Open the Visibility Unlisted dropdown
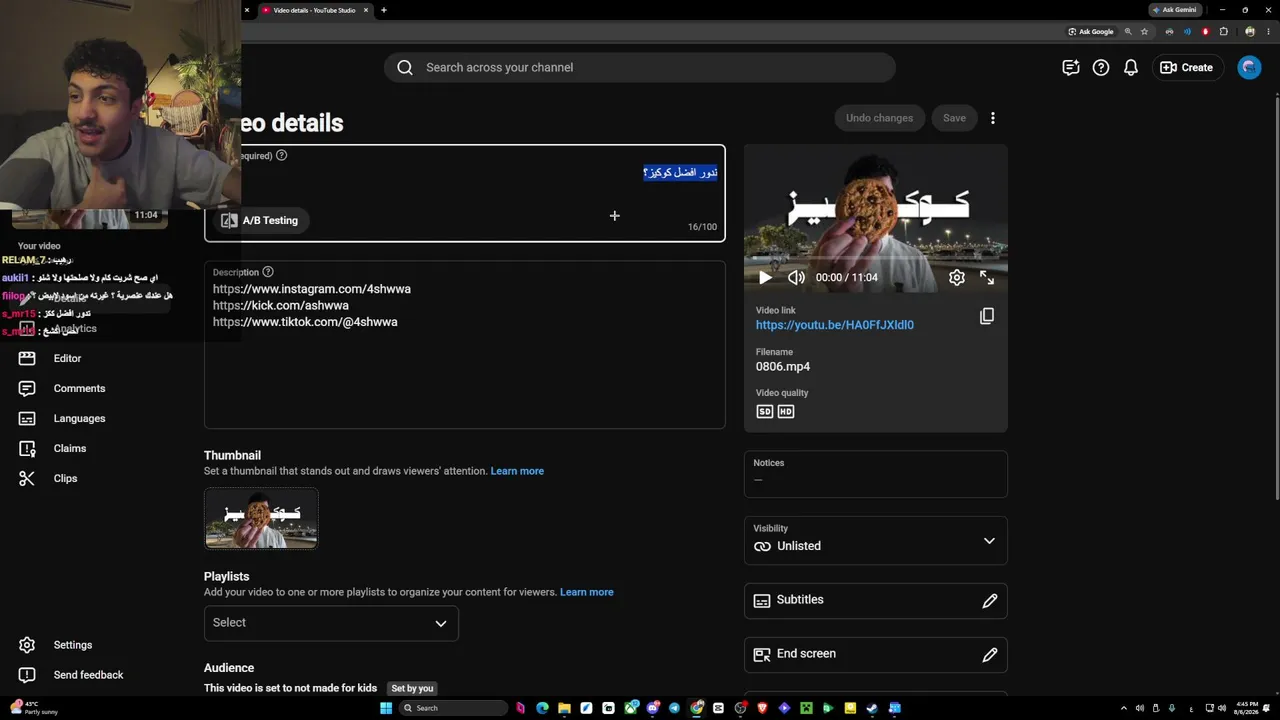The width and height of the screenshot is (1280, 720). click(875, 541)
